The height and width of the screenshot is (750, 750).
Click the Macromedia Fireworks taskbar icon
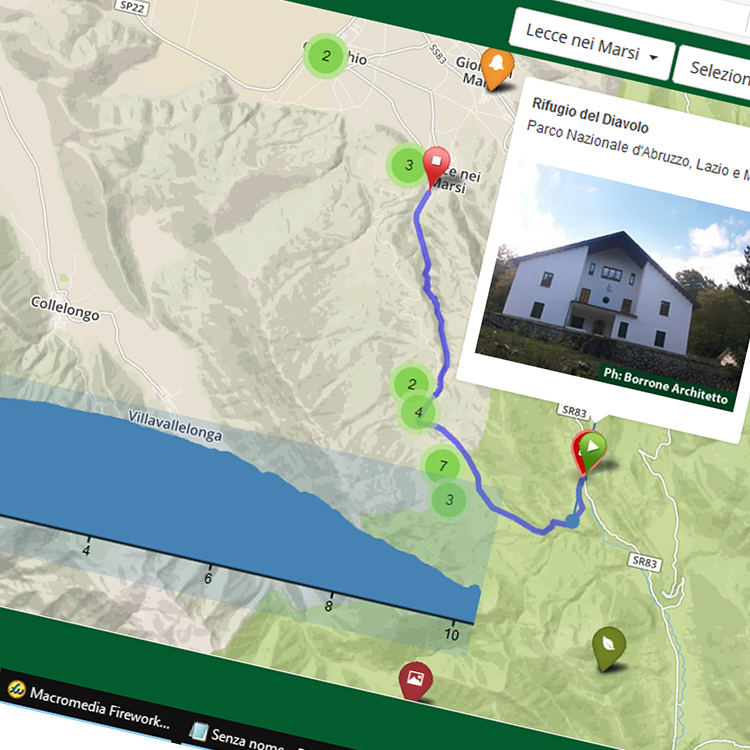tap(16, 689)
